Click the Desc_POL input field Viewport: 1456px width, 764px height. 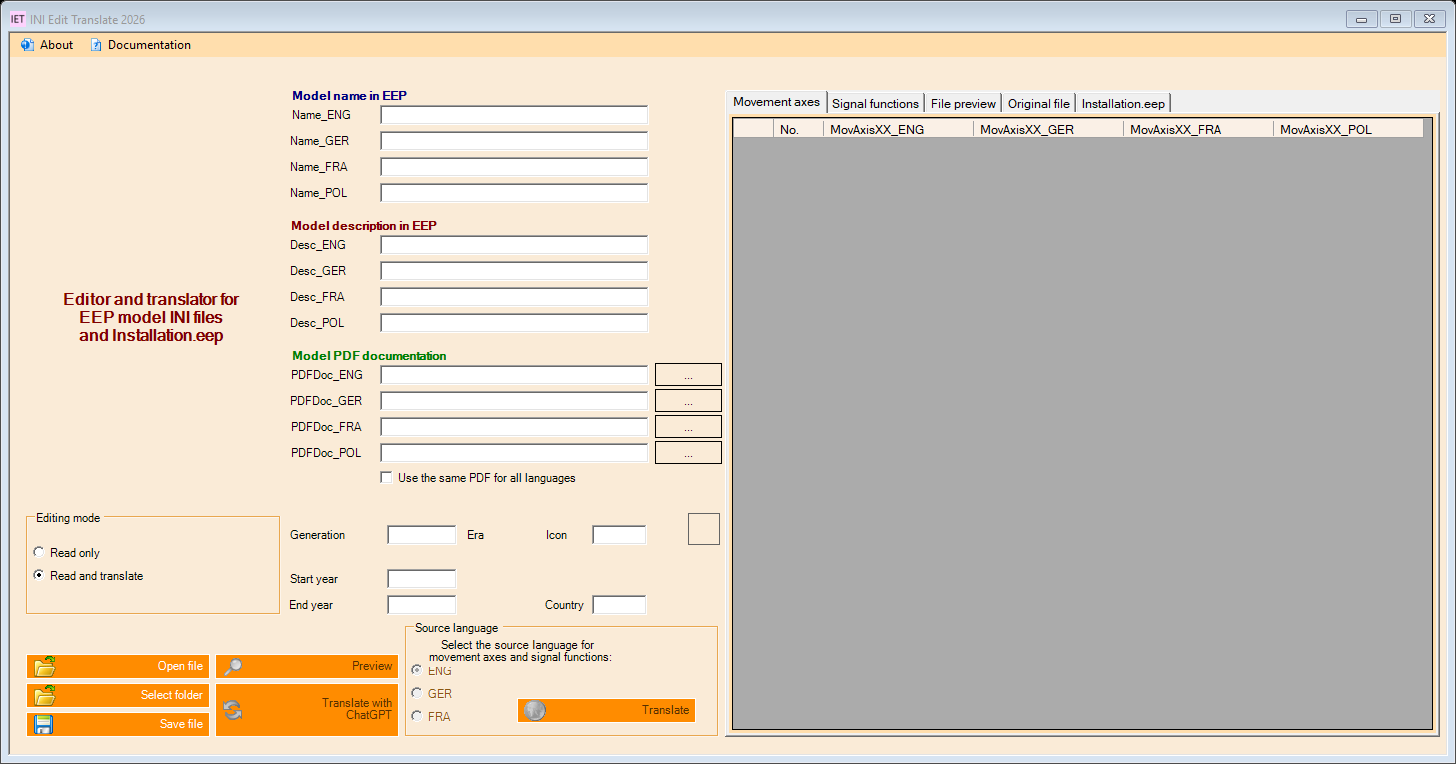click(x=514, y=323)
